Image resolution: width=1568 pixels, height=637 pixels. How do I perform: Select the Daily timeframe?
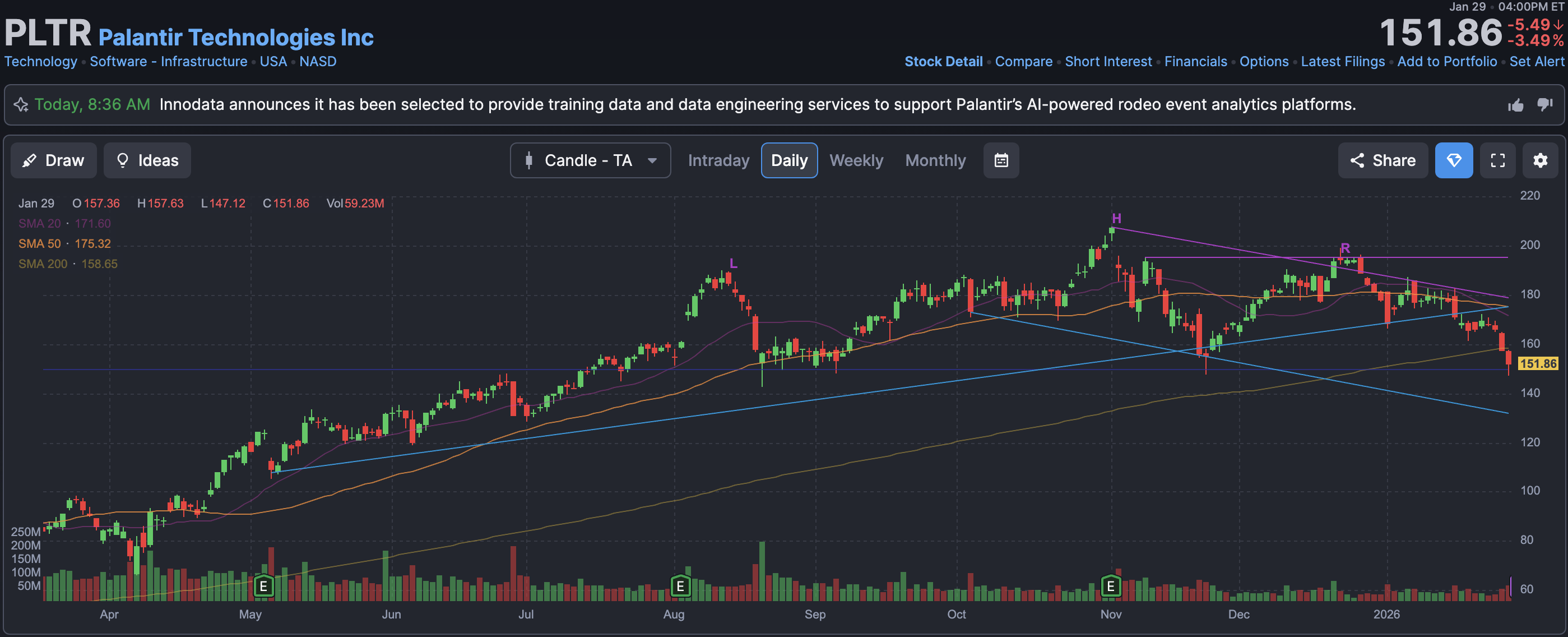coord(789,160)
